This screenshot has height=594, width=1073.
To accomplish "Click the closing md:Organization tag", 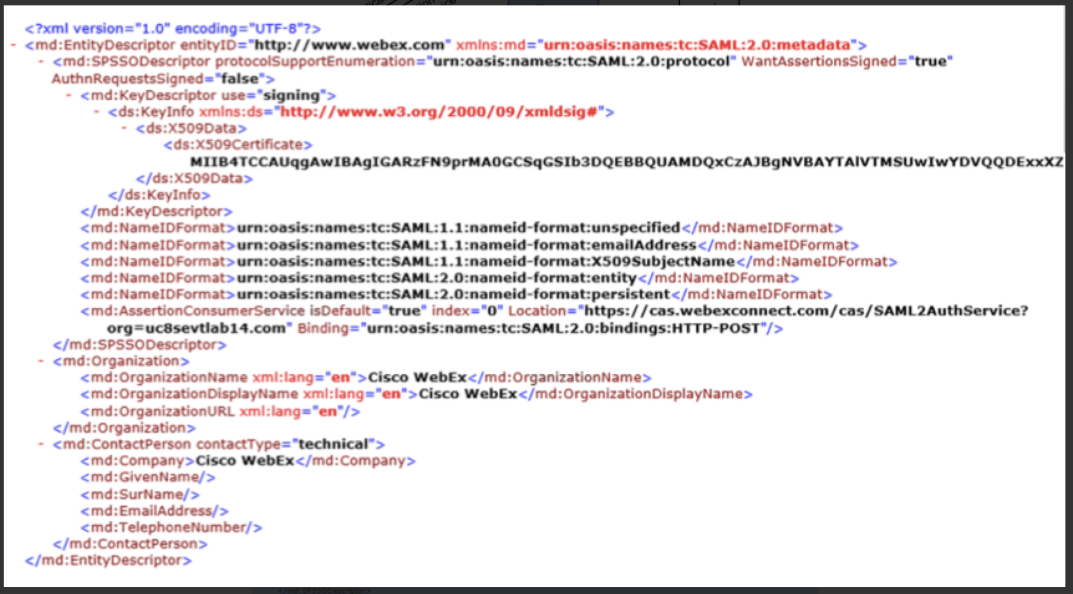I will click(x=125, y=428).
